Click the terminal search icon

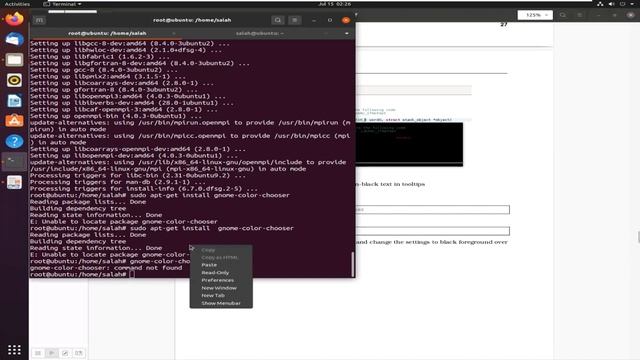(278, 20)
